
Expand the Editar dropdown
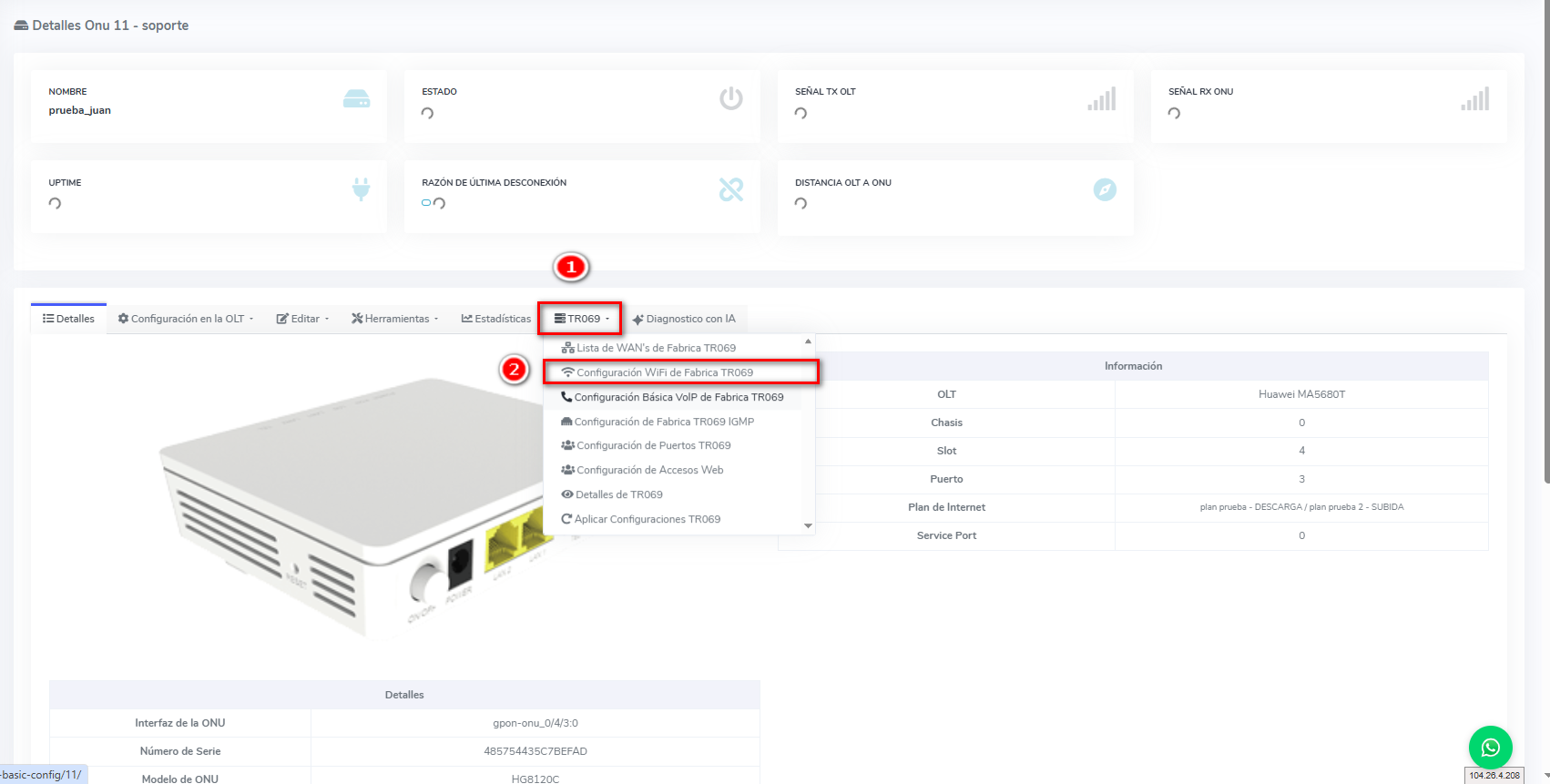[302, 319]
